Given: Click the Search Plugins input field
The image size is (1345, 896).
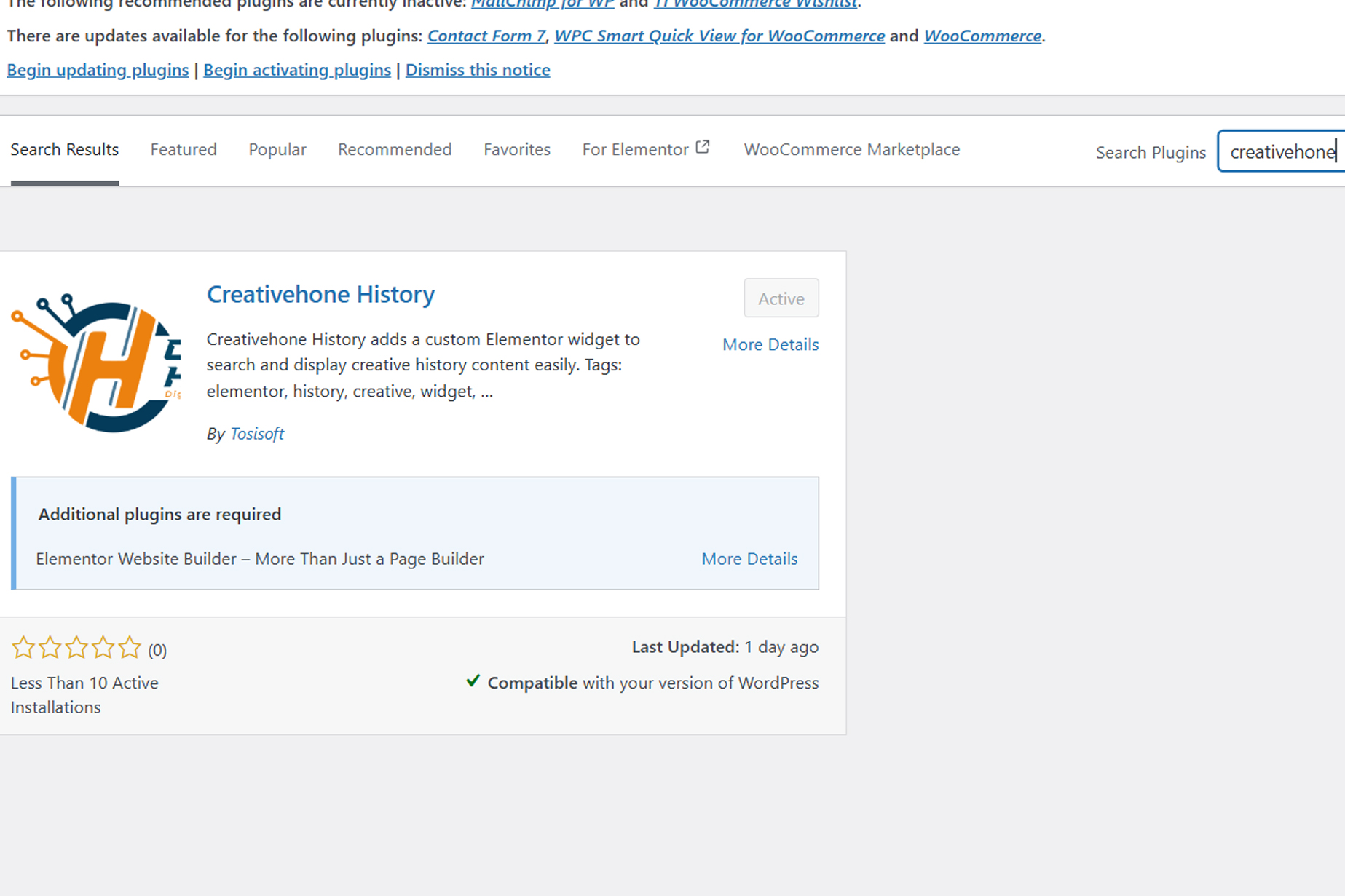Looking at the screenshot, I should tap(1282, 152).
